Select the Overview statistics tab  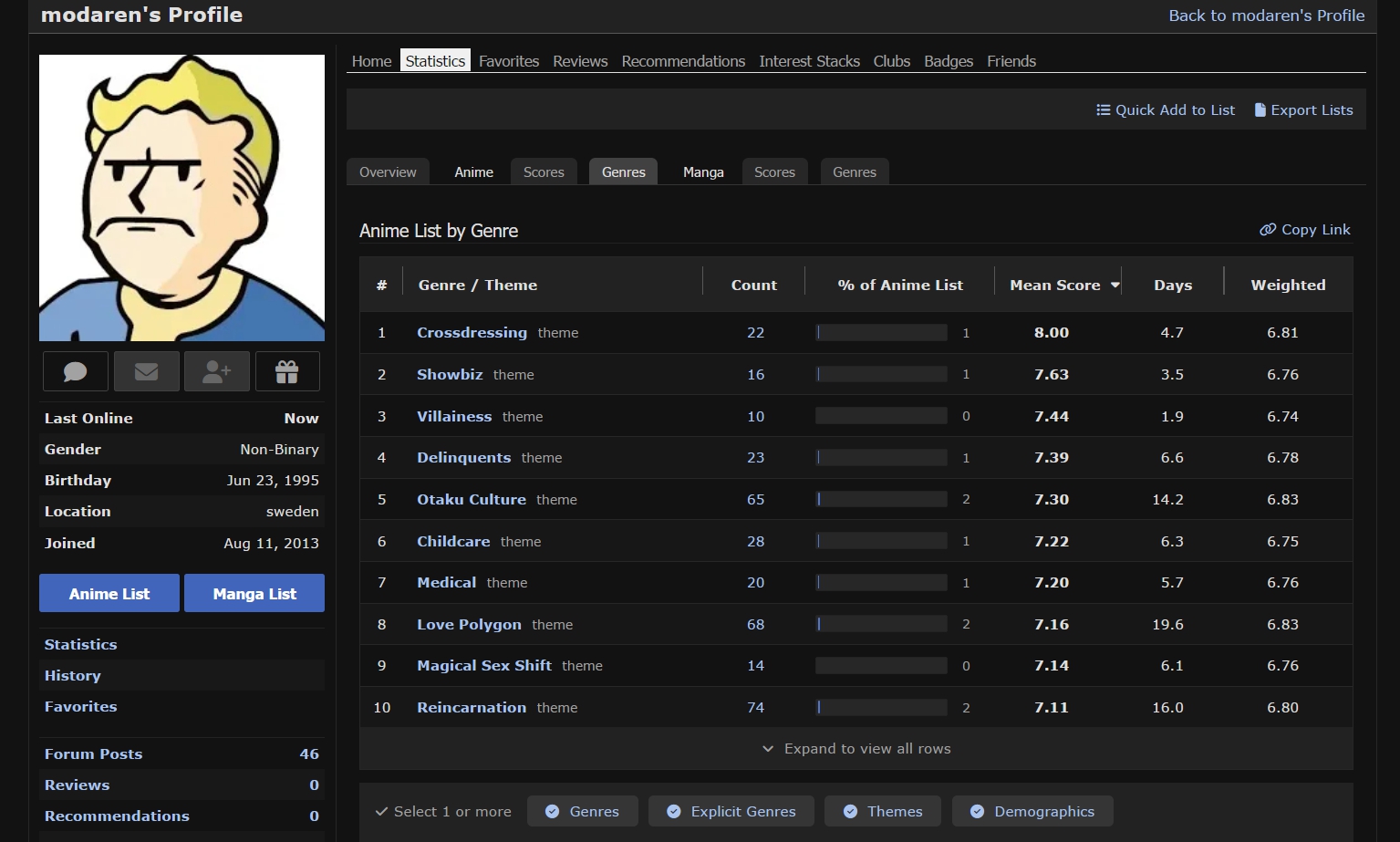tap(388, 172)
